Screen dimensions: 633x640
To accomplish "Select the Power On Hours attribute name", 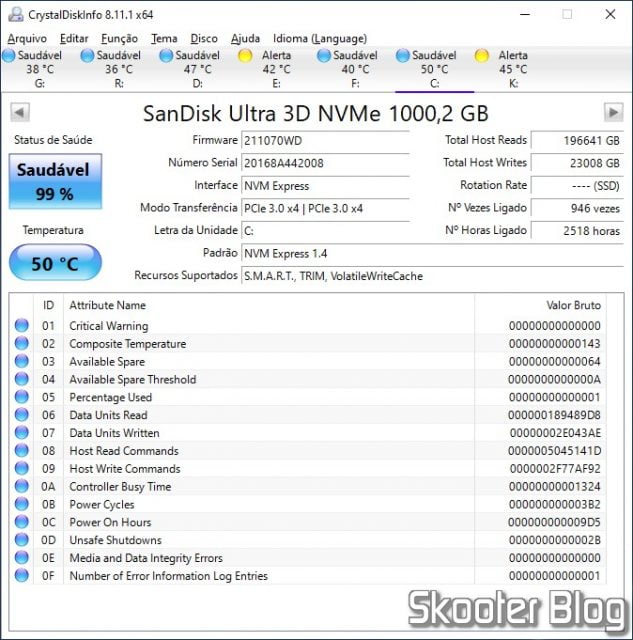I will click(110, 522).
